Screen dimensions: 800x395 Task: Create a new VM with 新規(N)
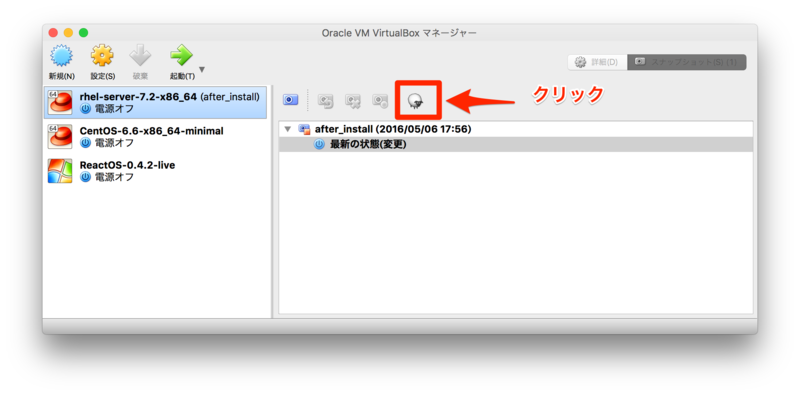coord(62,62)
